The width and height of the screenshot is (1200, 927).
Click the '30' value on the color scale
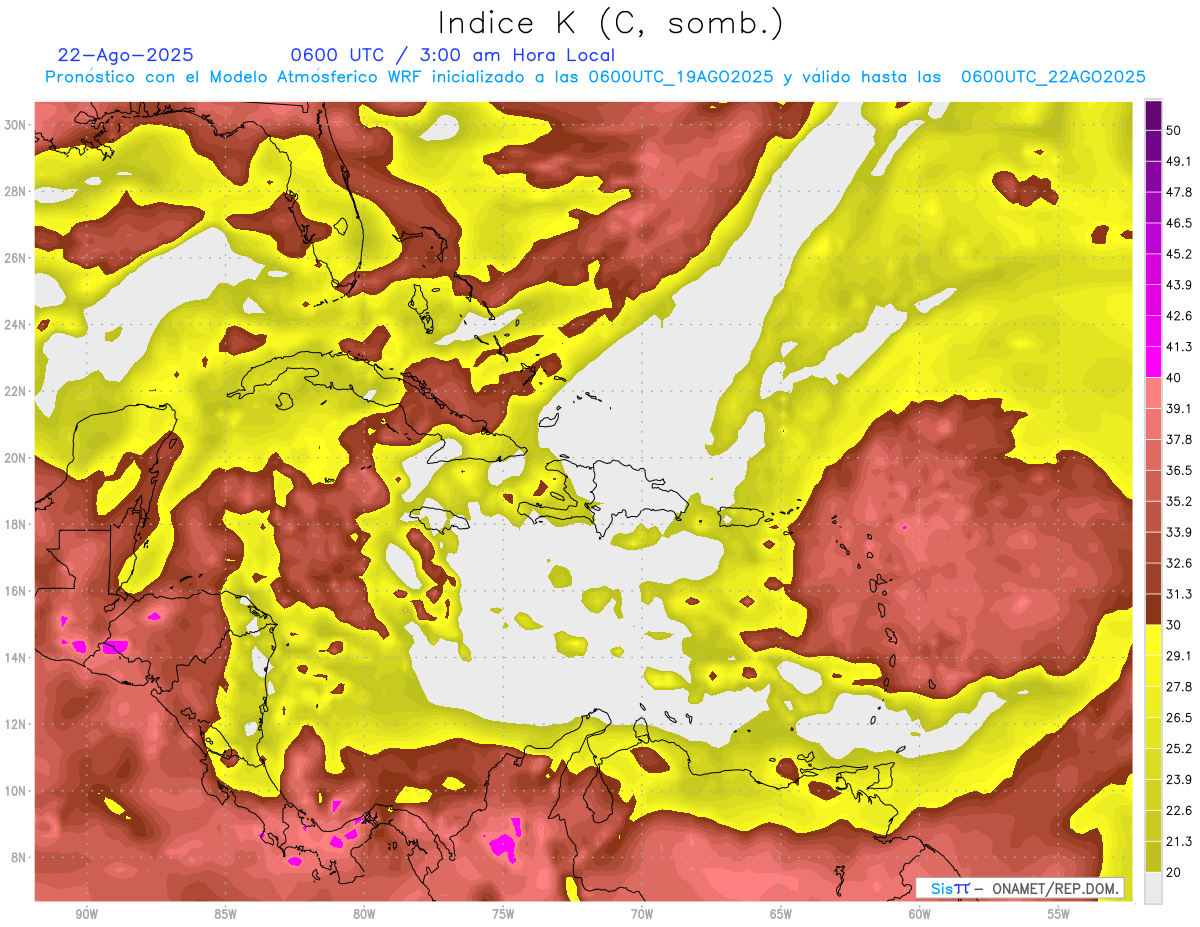coord(1175,625)
